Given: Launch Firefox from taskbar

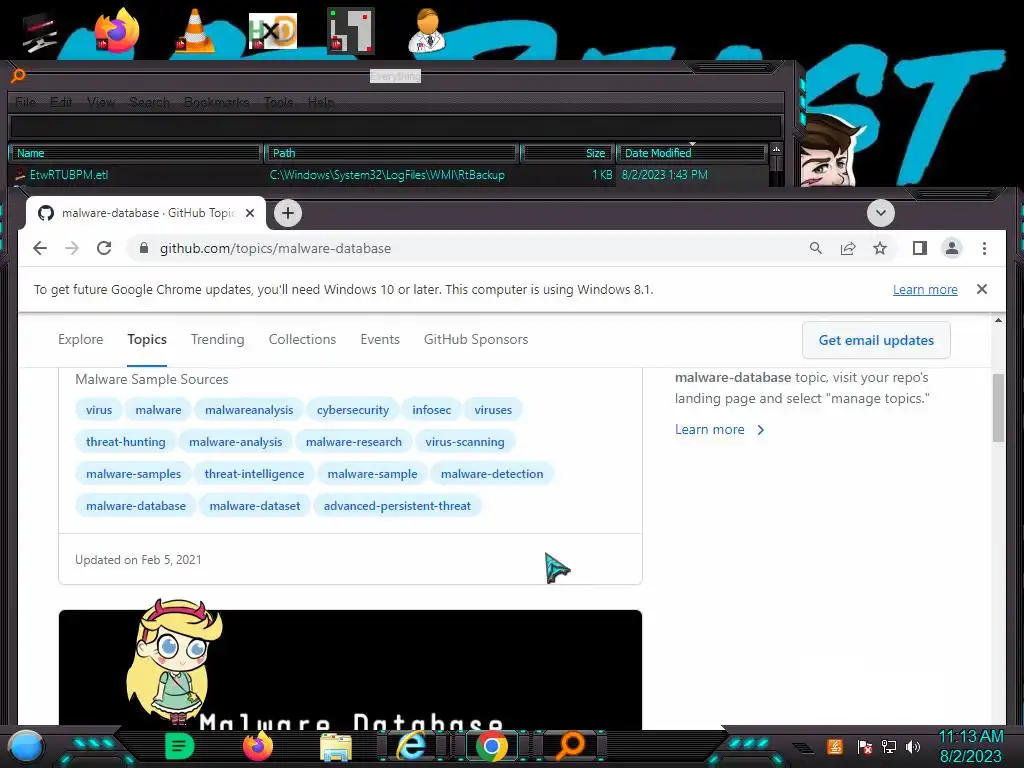Looking at the screenshot, I should [x=257, y=746].
